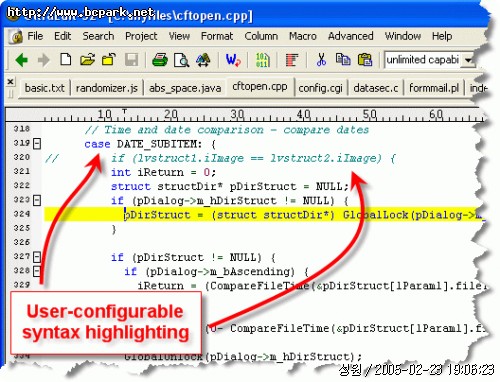Click 'DATE_SUBITEM:' on line 319
The height and width of the screenshot is (382, 500).
pos(159,144)
